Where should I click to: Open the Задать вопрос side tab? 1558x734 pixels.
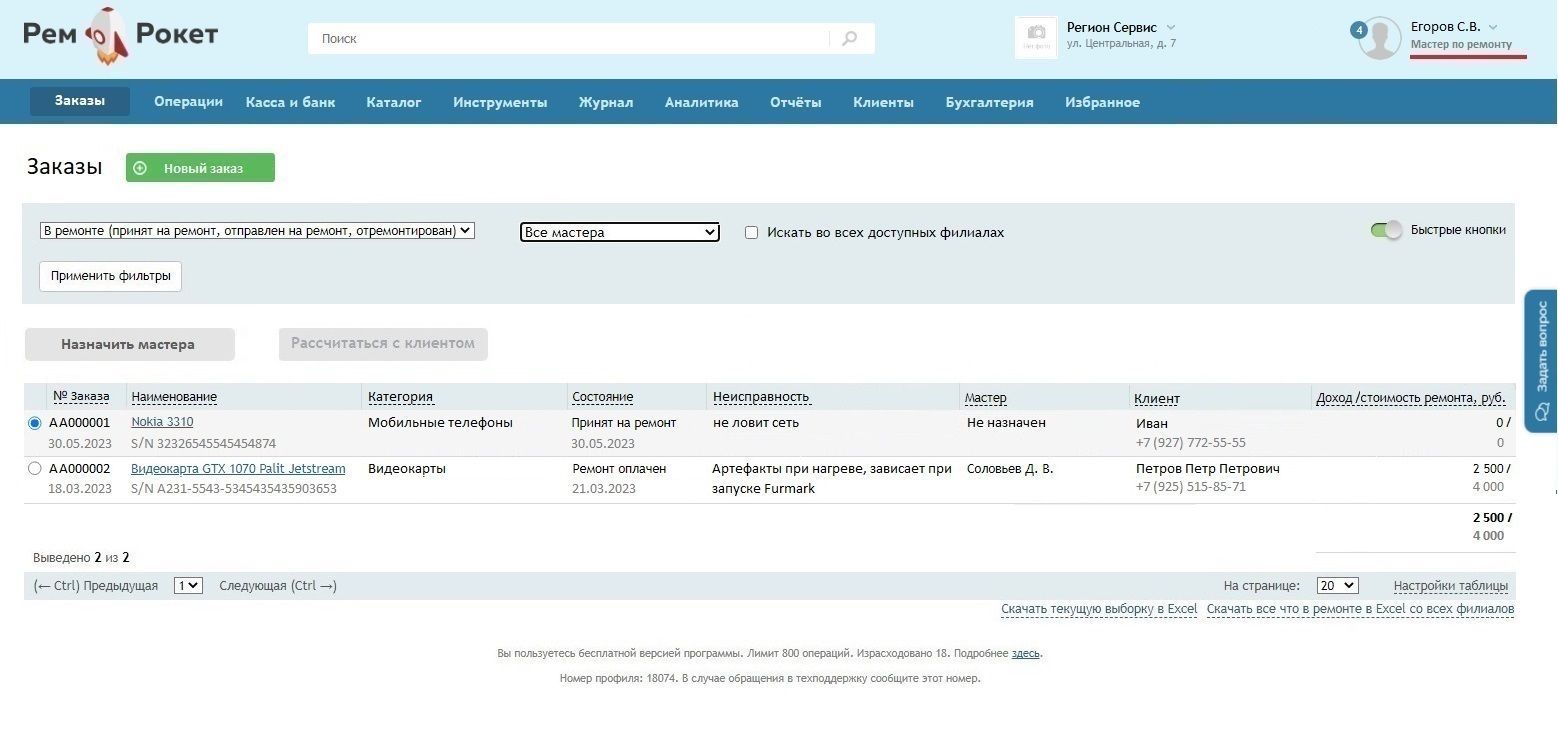tap(1541, 361)
